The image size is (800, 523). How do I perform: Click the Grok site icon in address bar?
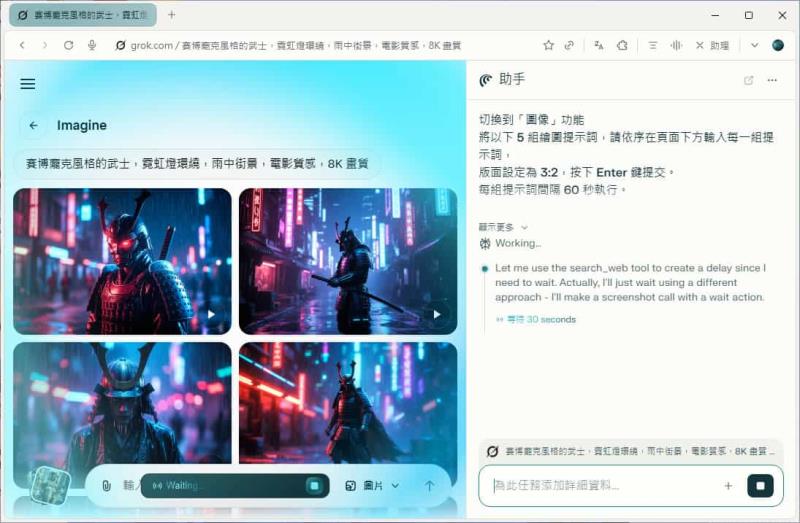pyautogui.click(x=120, y=45)
